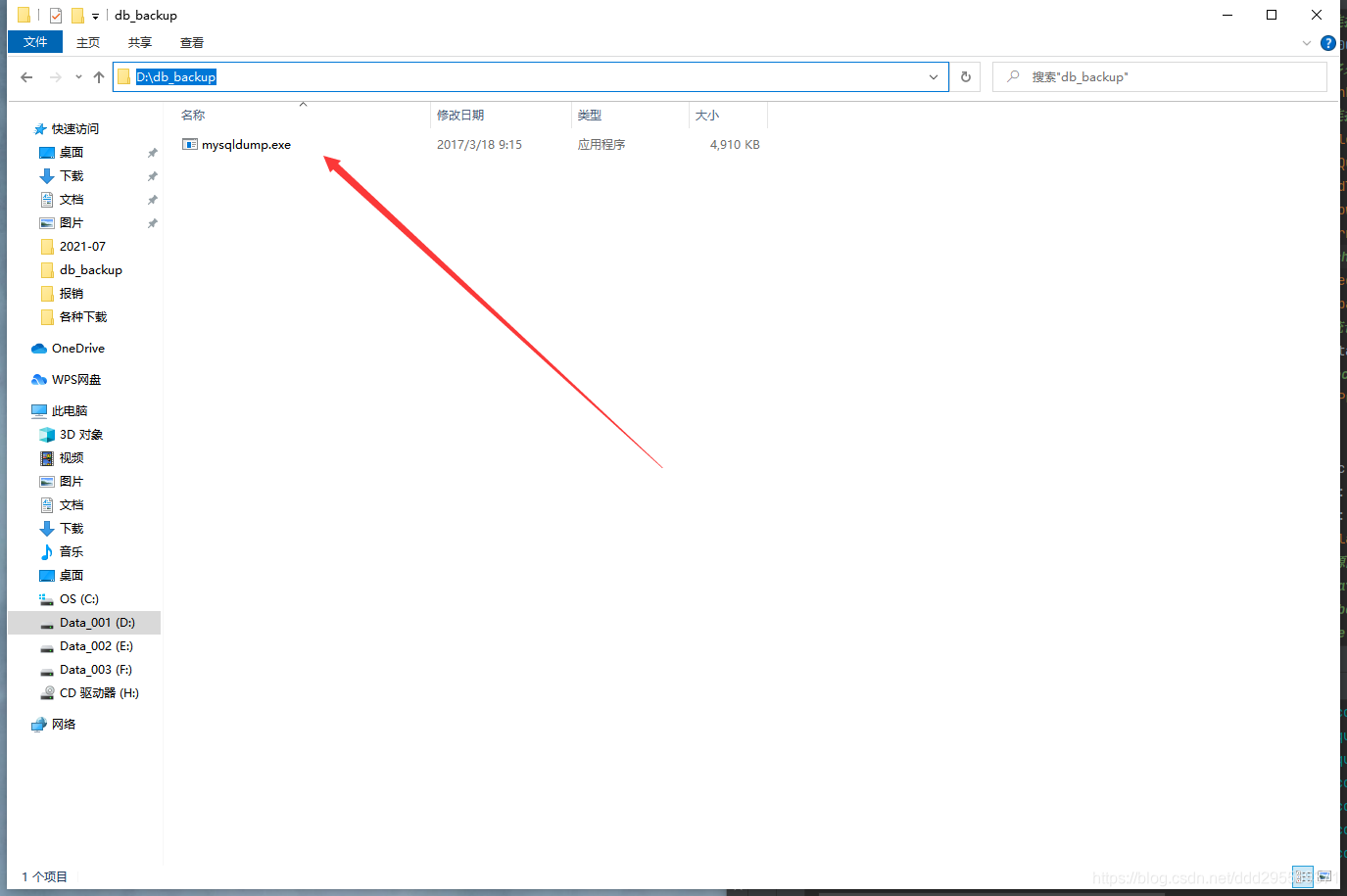The image size is (1347, 896).
Task: Open CD 驱动器 (H:) drive
Action: click(x=99, y=693)
